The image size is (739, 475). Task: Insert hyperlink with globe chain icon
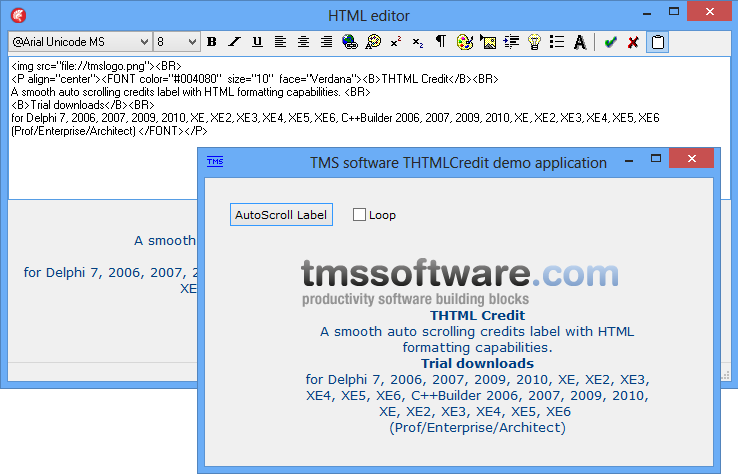(x=350, y=42)
